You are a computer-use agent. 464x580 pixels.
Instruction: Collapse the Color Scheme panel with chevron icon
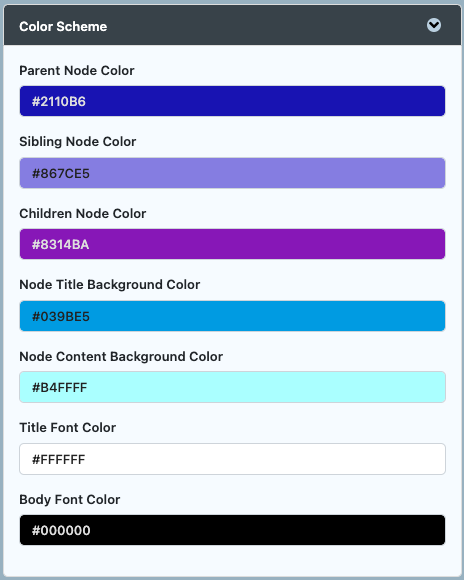pyautogui.click(x=434, y=26)
